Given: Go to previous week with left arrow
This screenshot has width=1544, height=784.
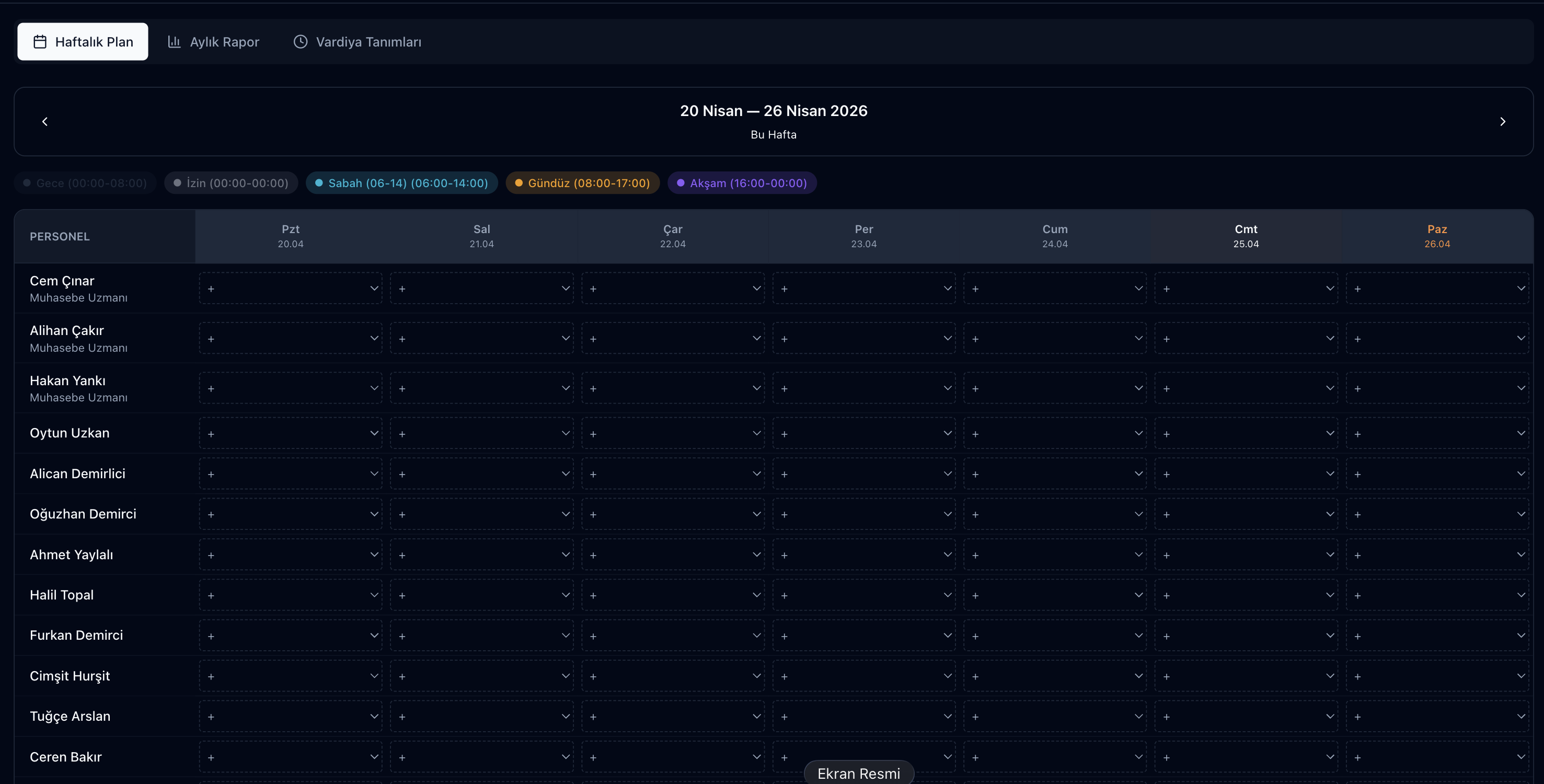Looking at the screenshot, I should [45, 122].
